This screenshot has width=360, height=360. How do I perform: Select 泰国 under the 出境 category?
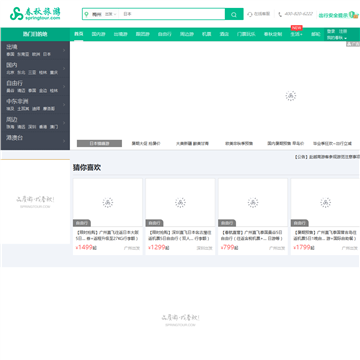coord(10,54)
